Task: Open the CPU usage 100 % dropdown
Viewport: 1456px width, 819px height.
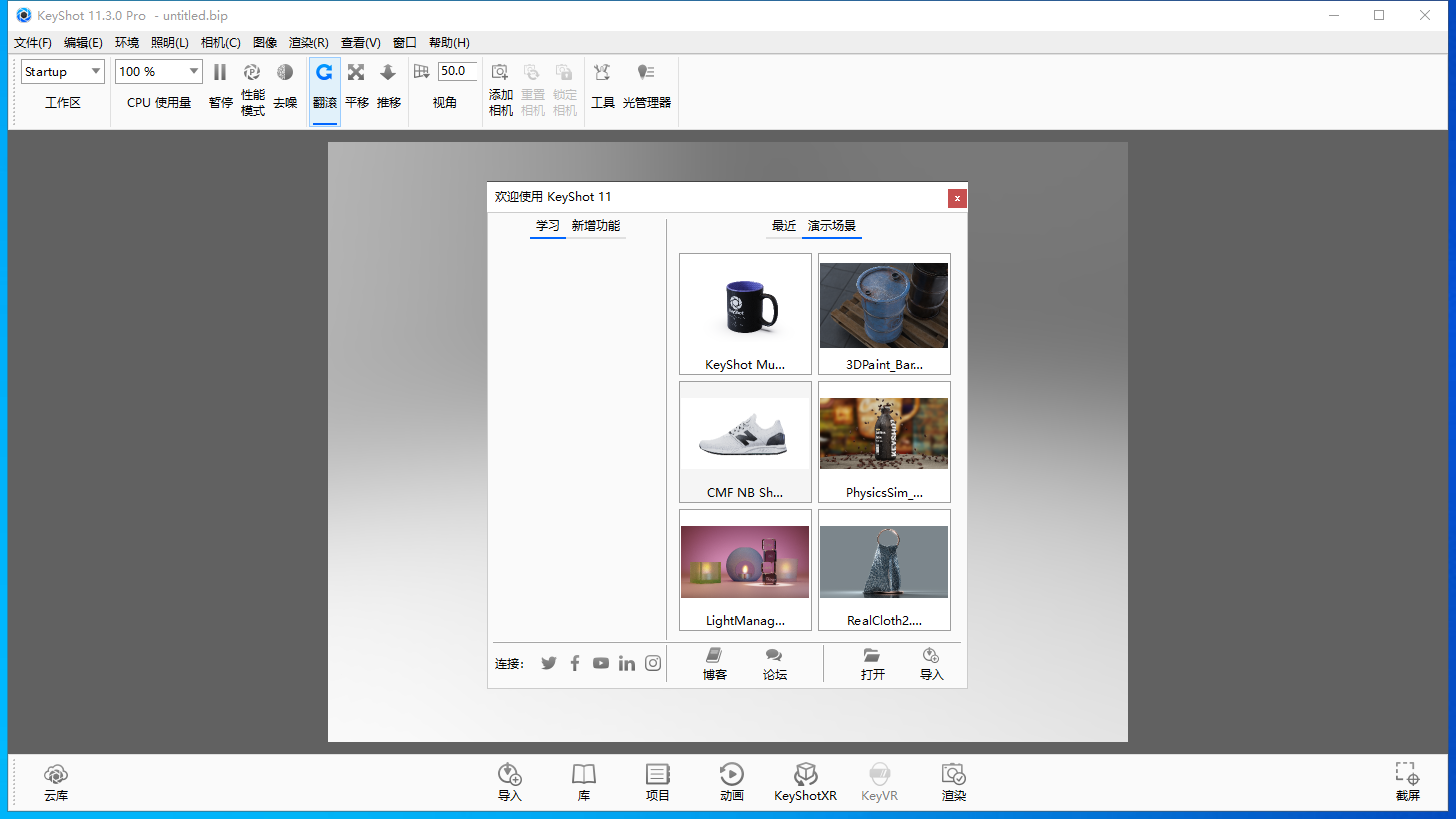Action: click(159, 71)
